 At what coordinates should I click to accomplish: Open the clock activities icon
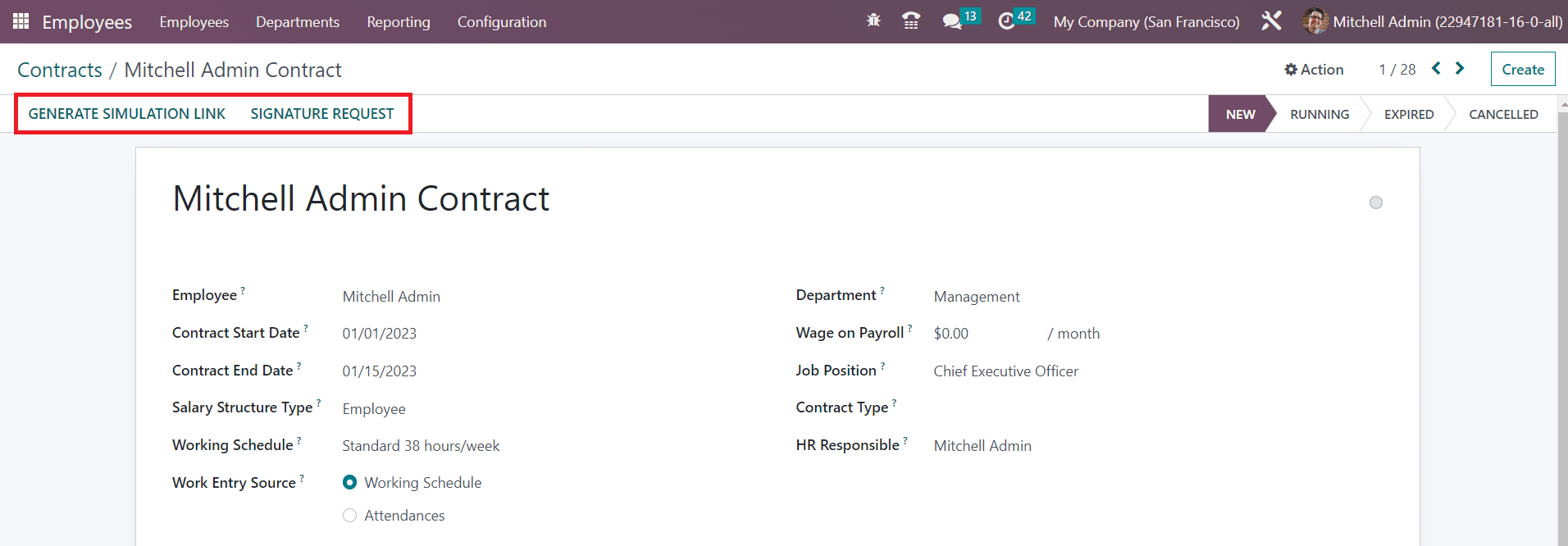[x=1006, y=21]
